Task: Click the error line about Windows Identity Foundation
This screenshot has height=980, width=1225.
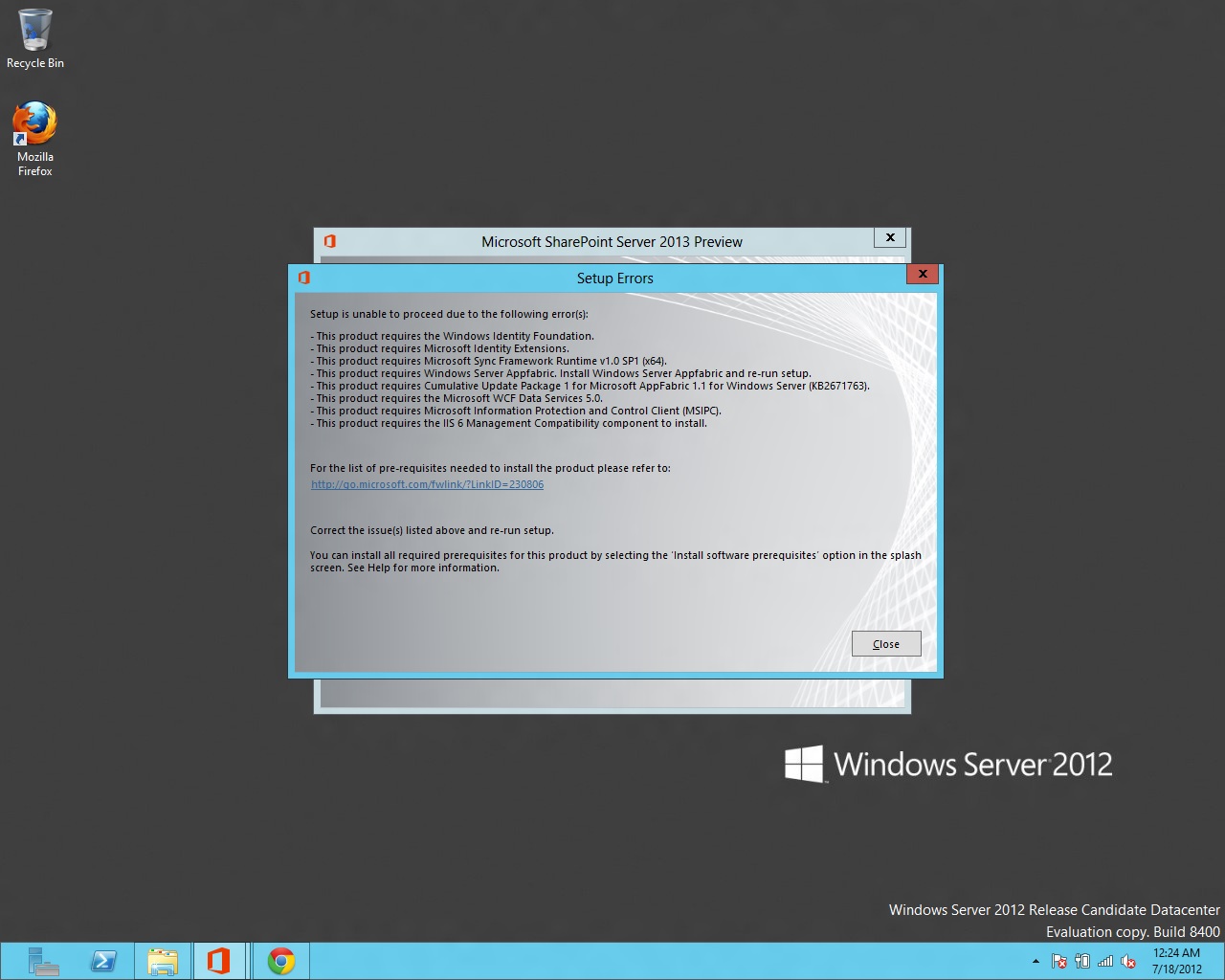Action: pyautogui.click(x=452, y=336)
